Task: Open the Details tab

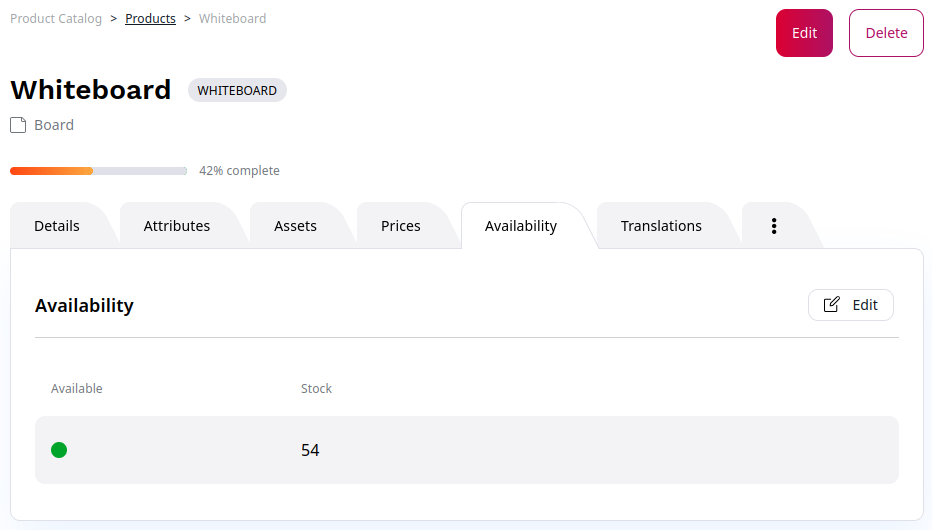Action: [x=57, y=226]
